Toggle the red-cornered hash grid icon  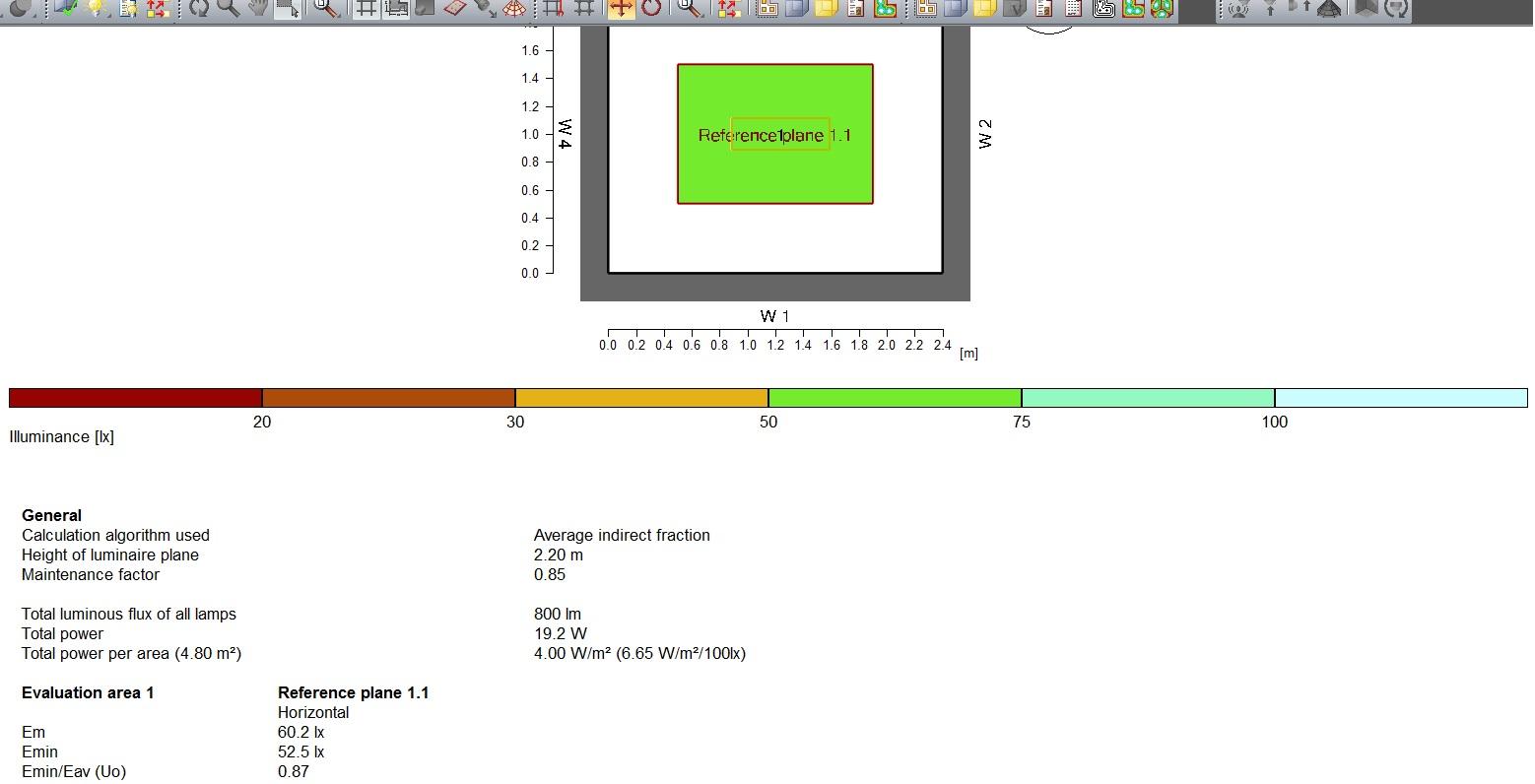pyautogui.click(x=554, y=8)
